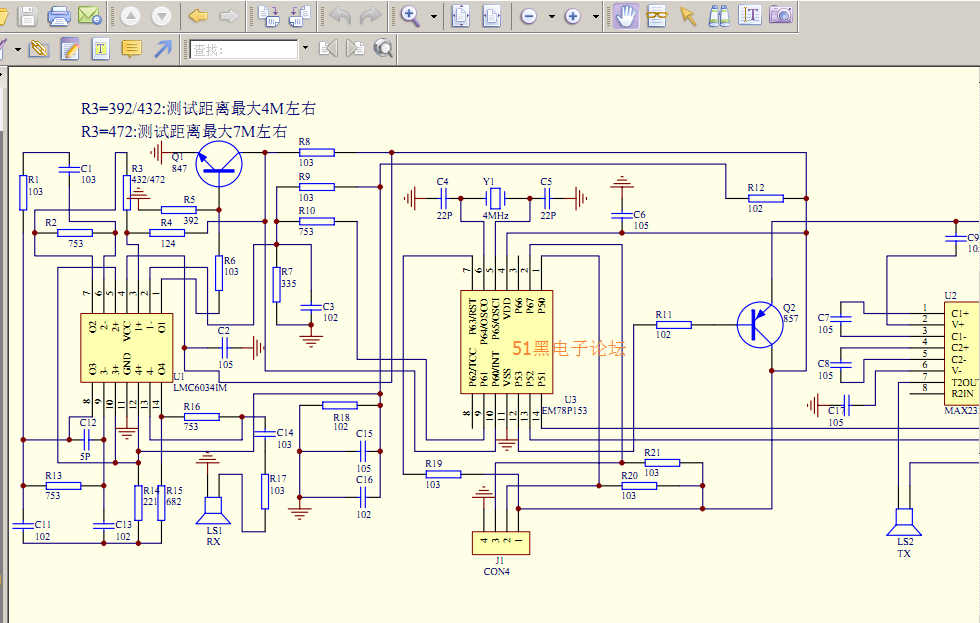
Task: Zoom in with the plus button
Action: tap(572, 16)
